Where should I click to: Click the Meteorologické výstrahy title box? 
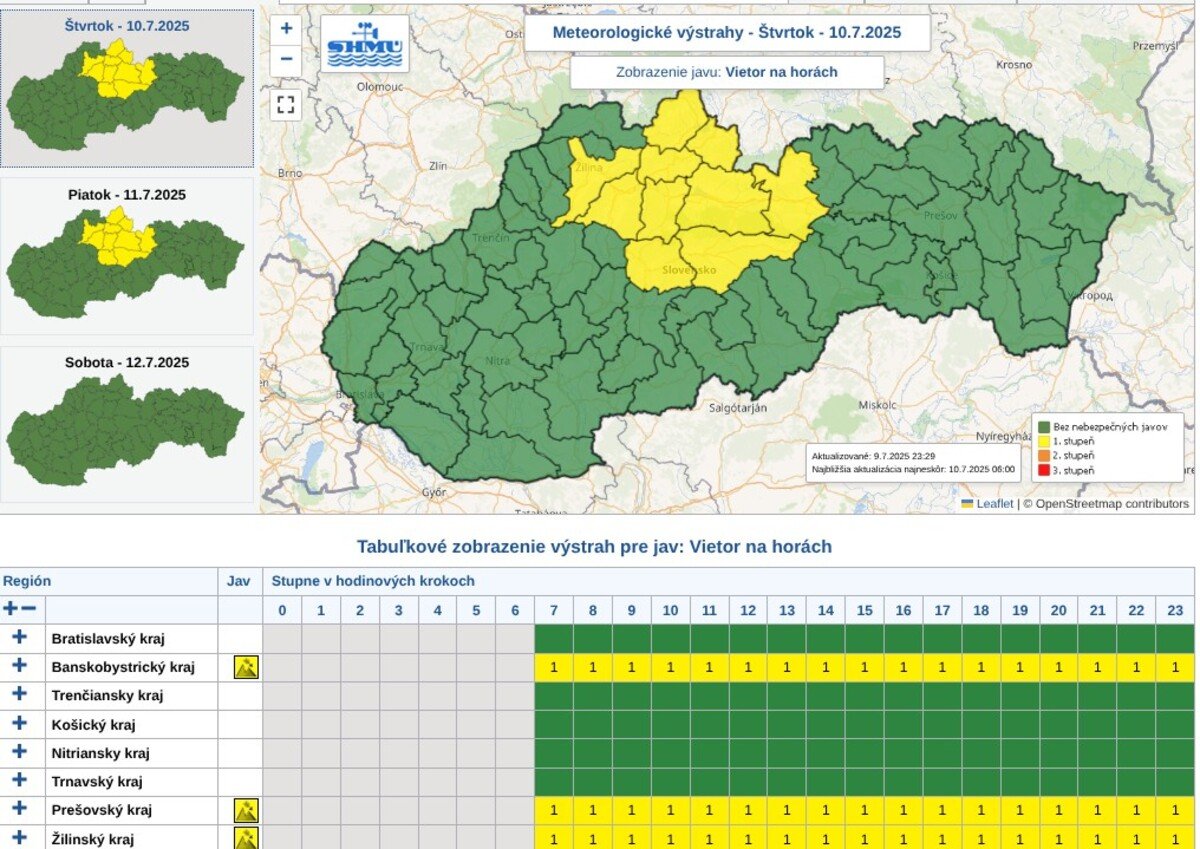(x=727, y=32)
